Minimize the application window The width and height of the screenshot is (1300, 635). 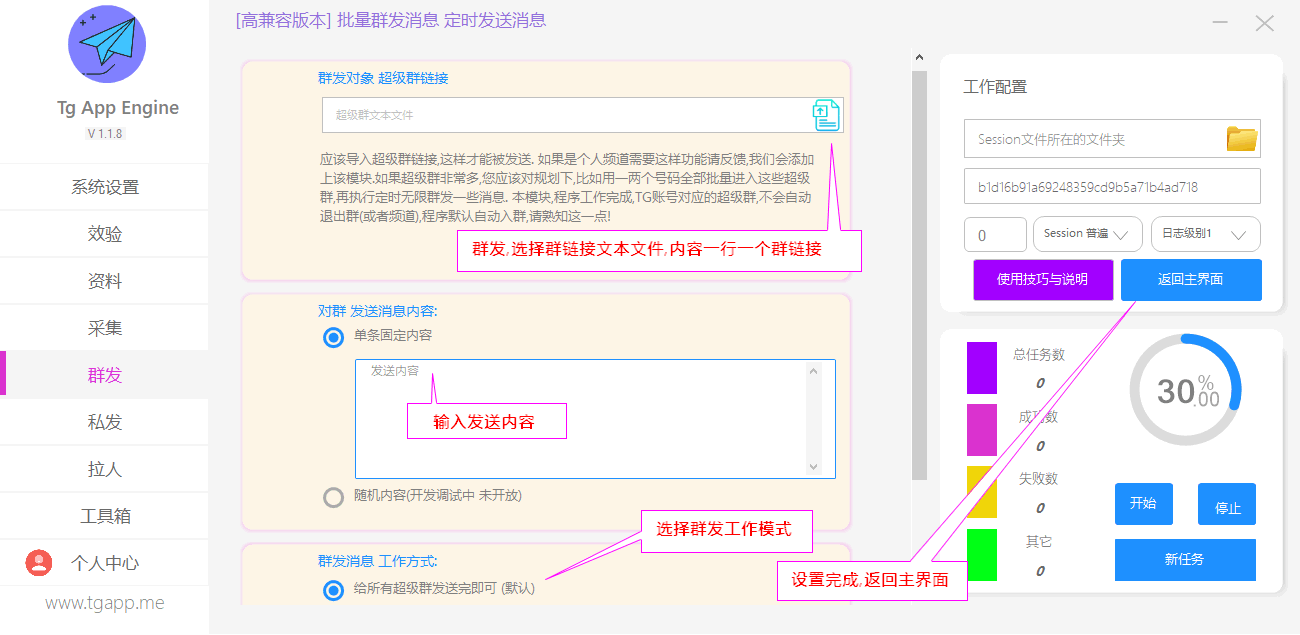click(1220, 23)
